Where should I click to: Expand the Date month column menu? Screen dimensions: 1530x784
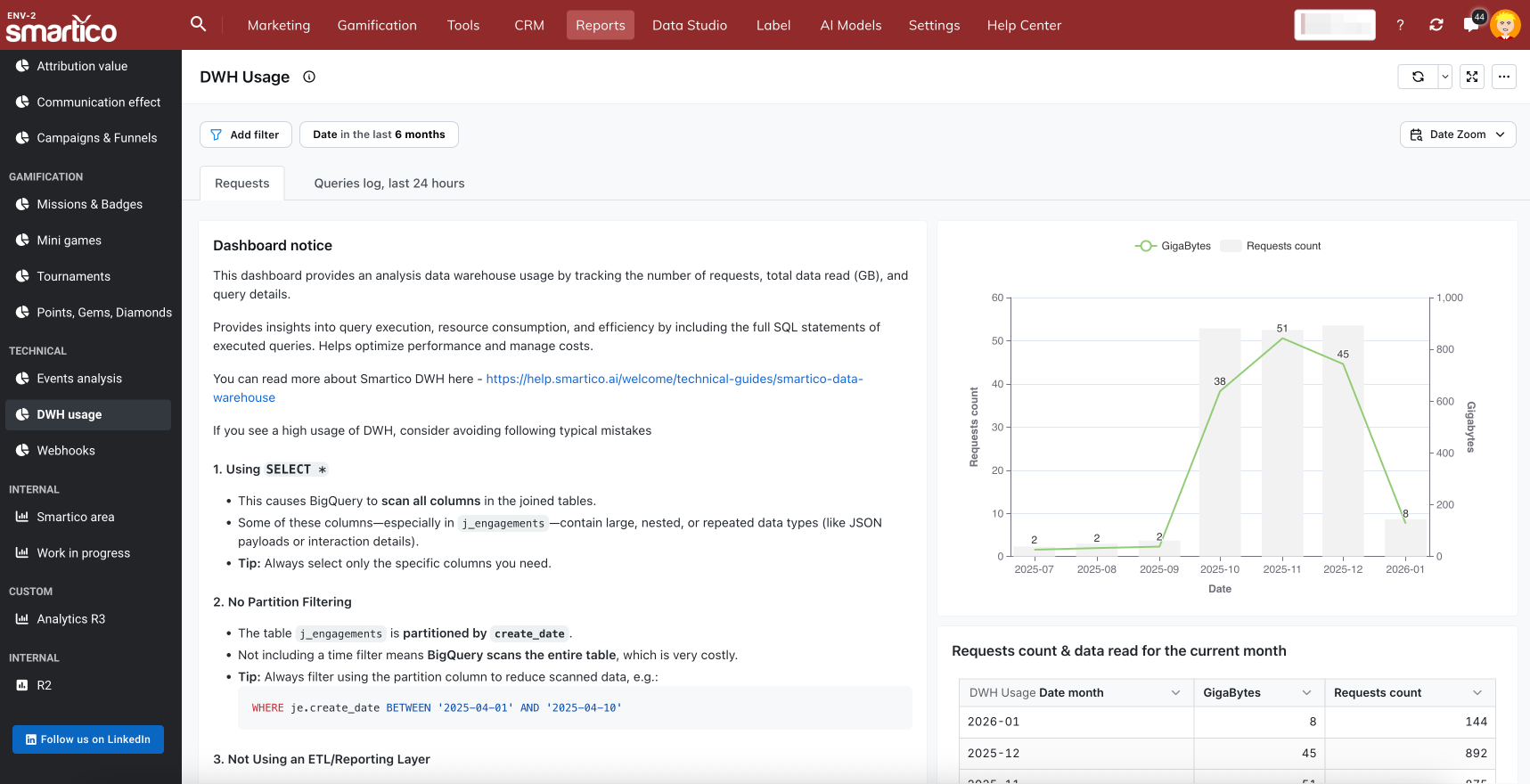(x=1175, y=693)
